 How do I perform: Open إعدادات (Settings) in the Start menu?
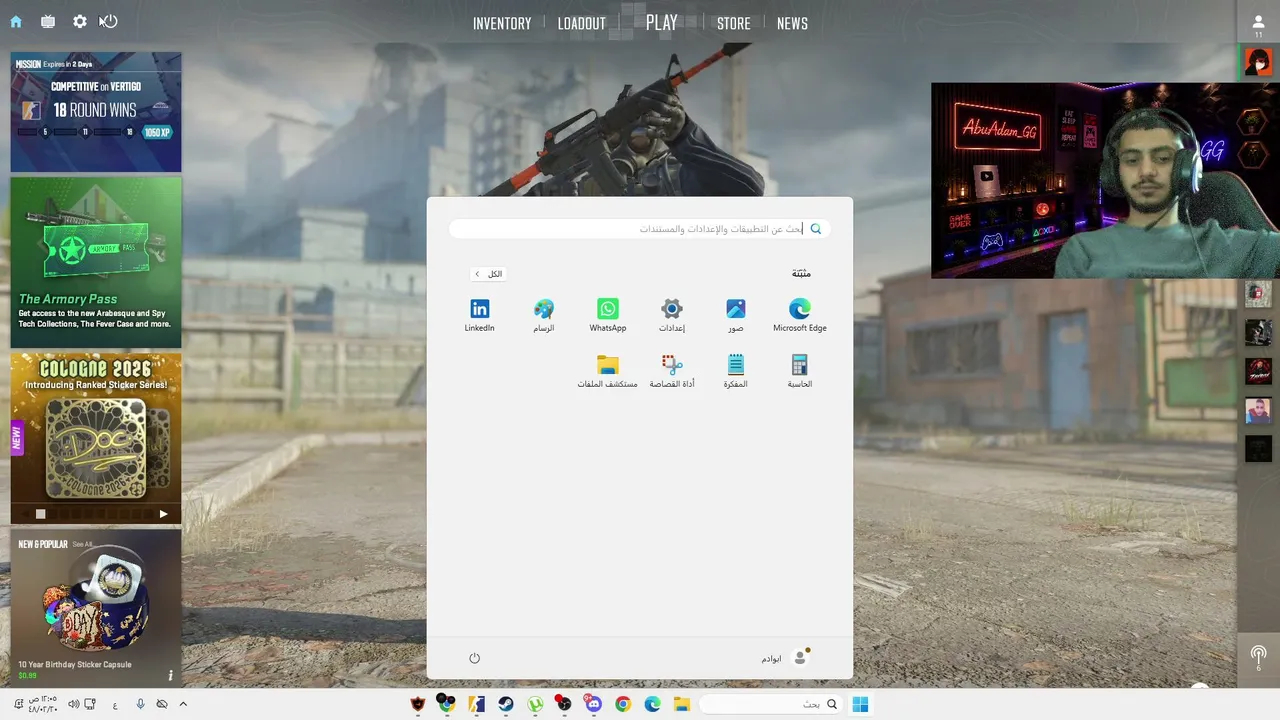pyautogui.click(x=672, y=315)
